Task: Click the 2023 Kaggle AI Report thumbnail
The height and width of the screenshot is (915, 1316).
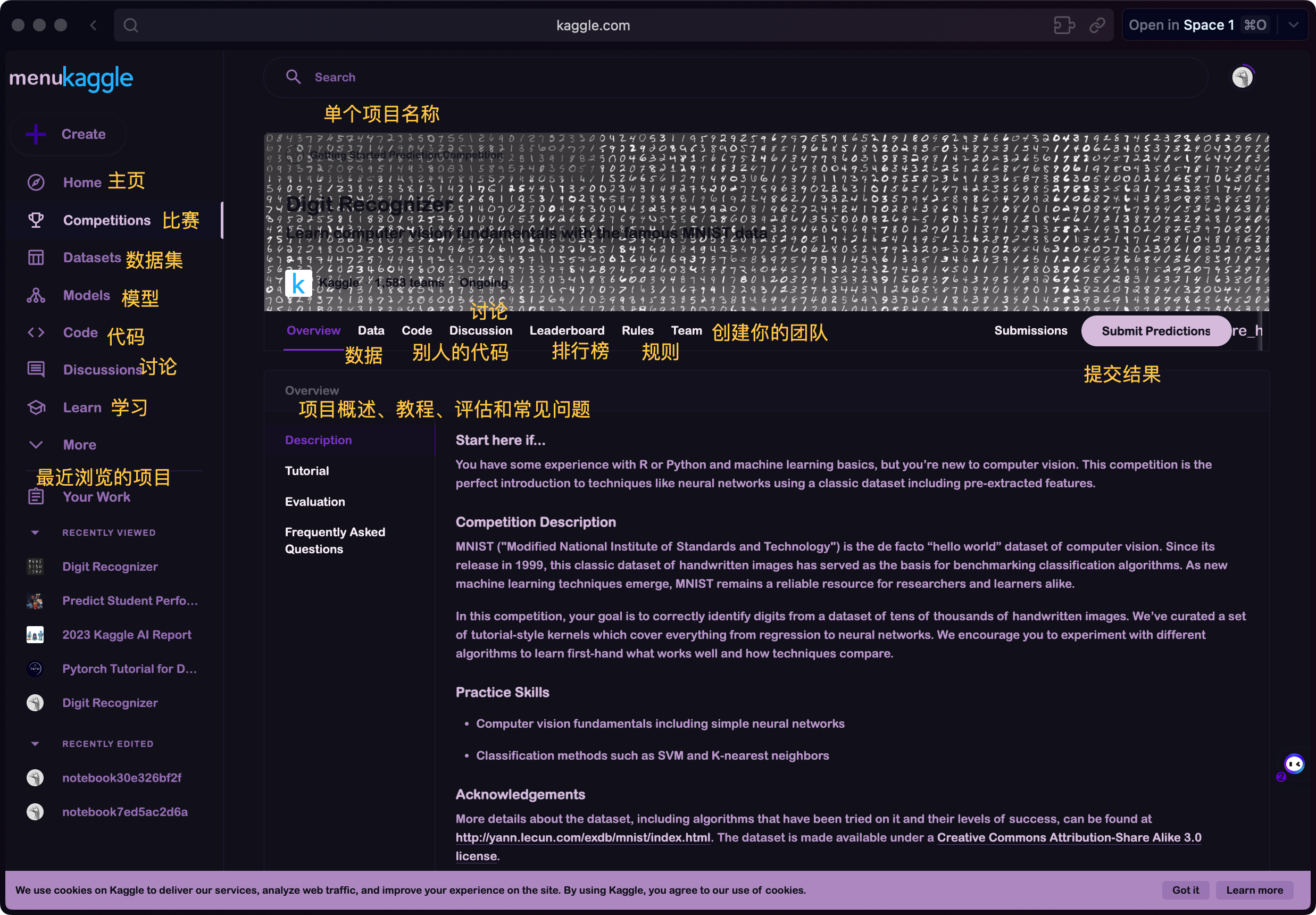Action: 35,635
